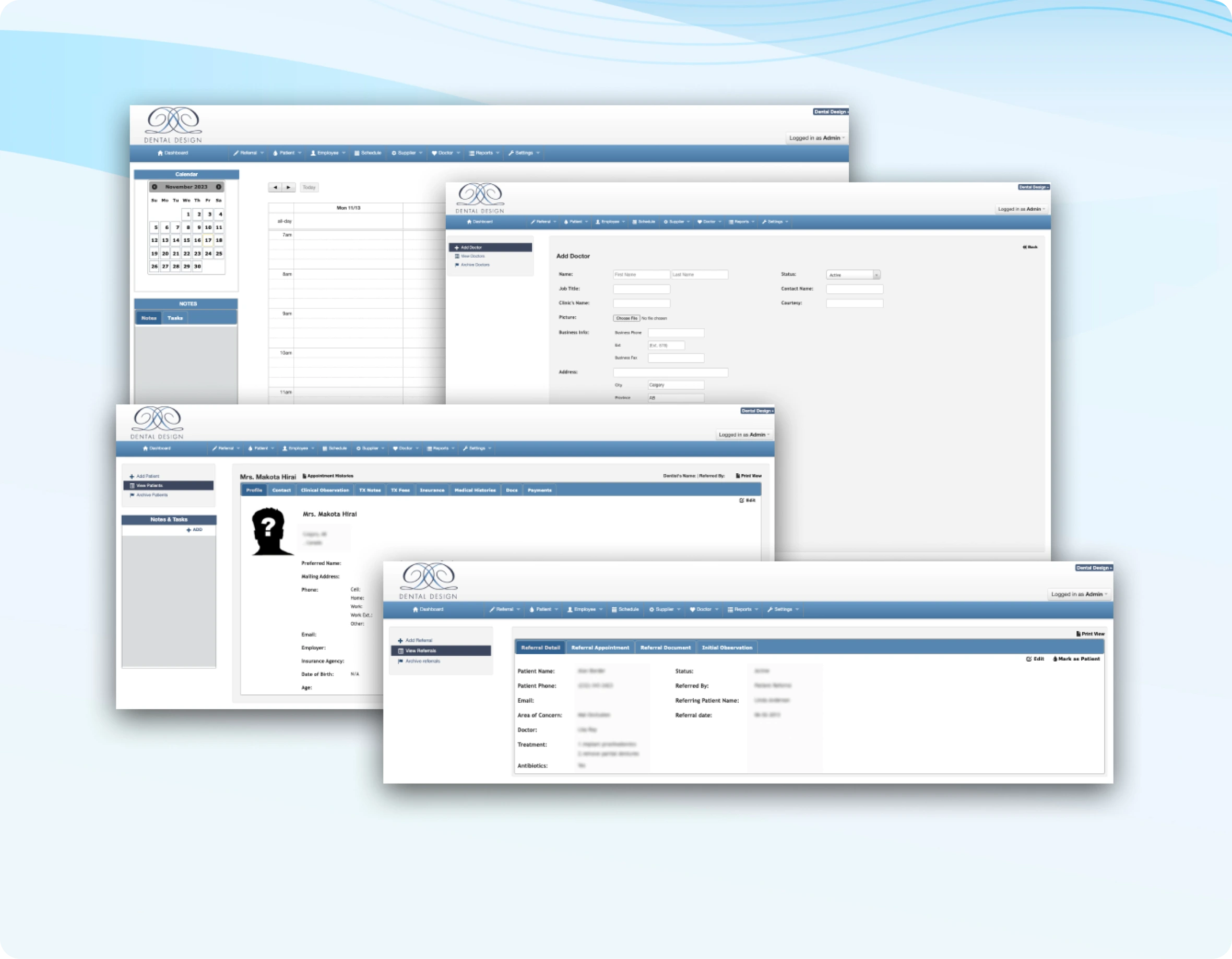The height and width of the screenshot is (959, 1232).
Task: Click the Archive referrals flag icon
Action: click(x=400, y=661)
